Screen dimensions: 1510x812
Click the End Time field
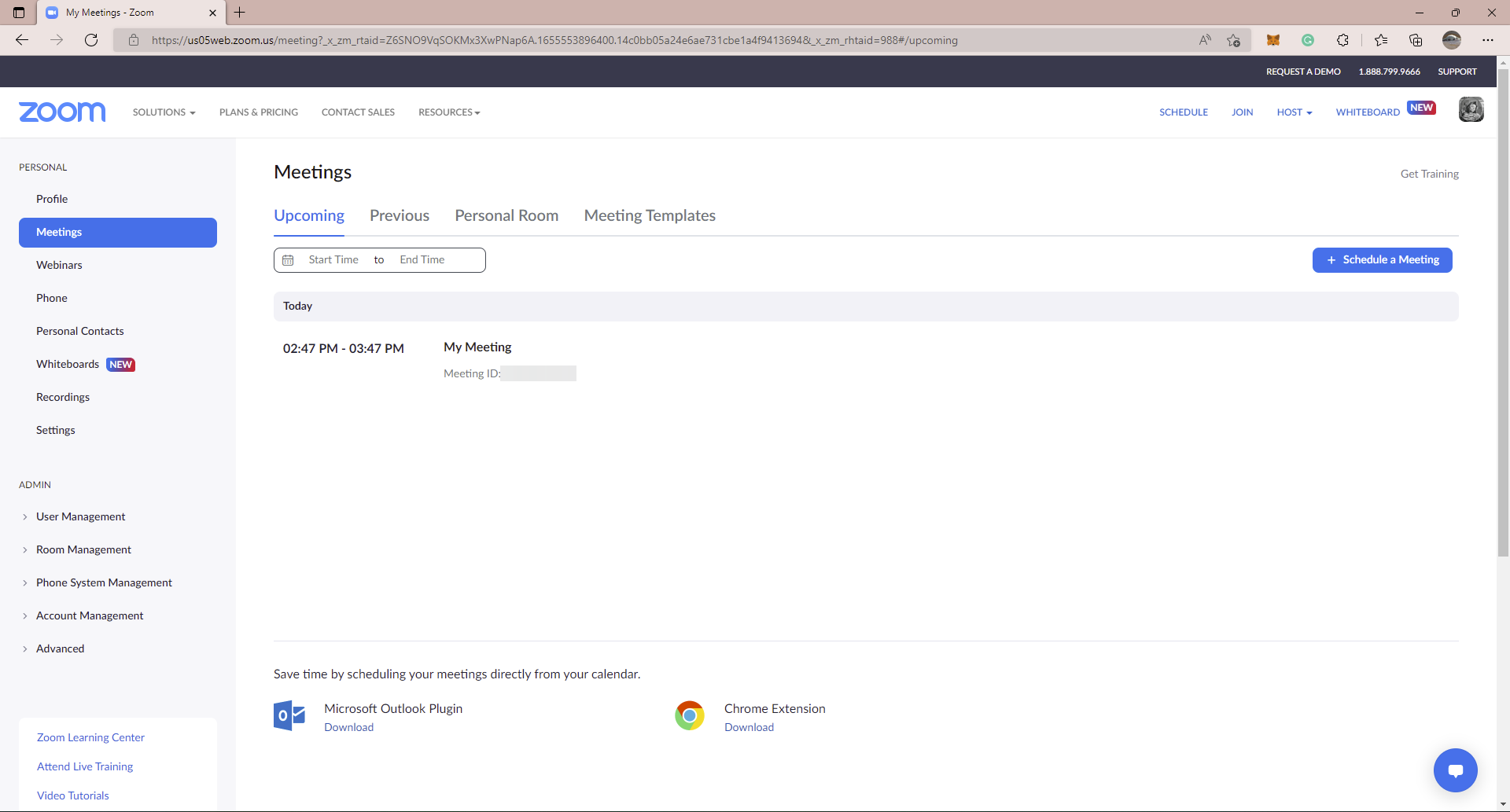pos(422,260)
